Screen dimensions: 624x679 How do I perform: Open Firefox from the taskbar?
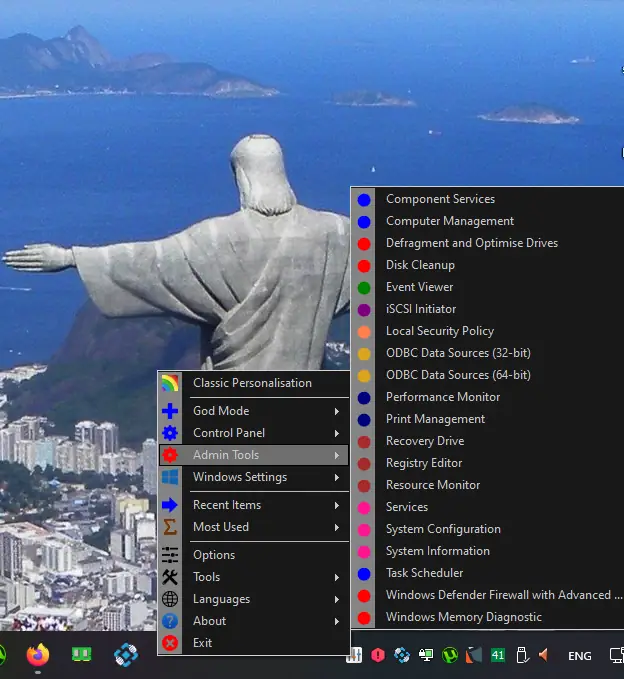pos(38,655)
